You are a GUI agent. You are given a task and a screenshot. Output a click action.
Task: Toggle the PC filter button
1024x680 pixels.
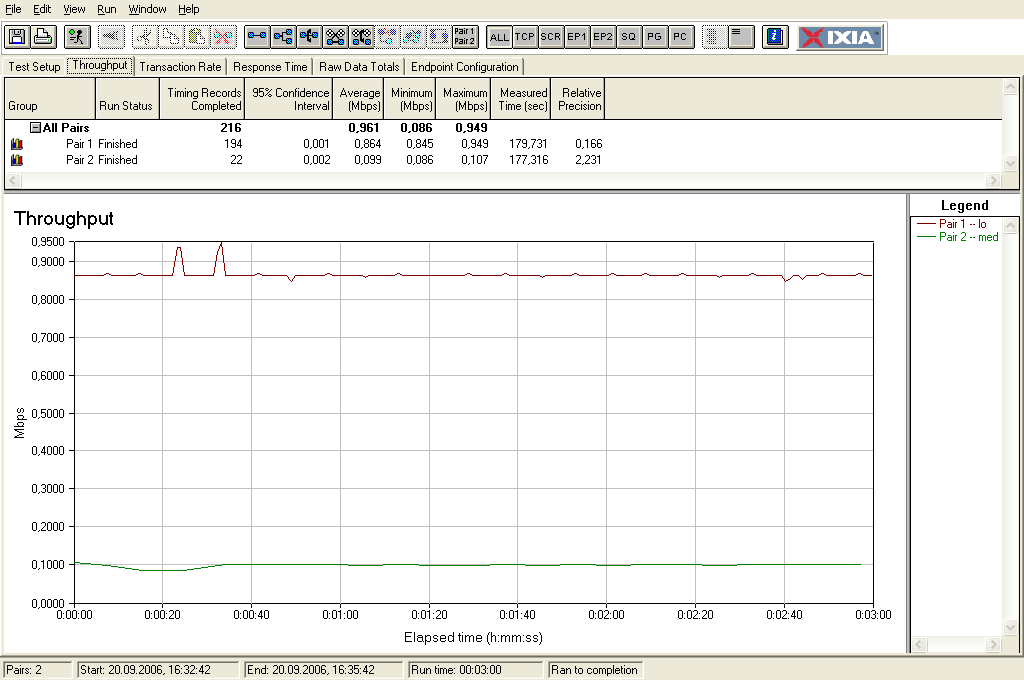click(x=680, y=37)
